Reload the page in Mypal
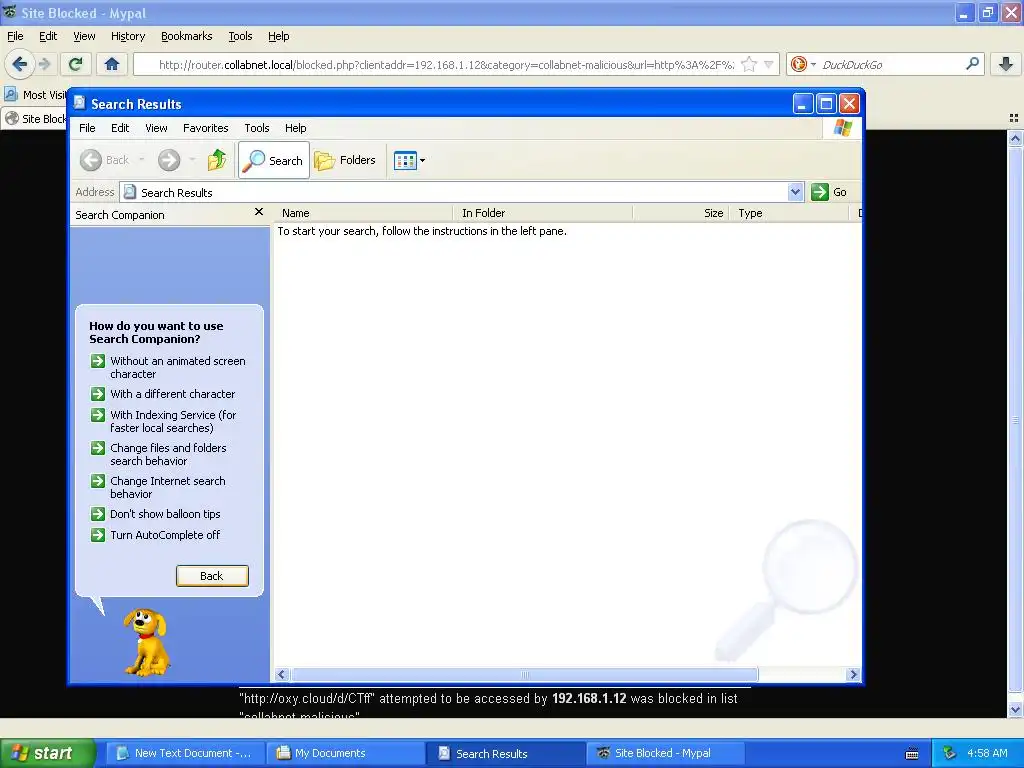This screenshot has width=1024, height=768. [x=76, y=64]
